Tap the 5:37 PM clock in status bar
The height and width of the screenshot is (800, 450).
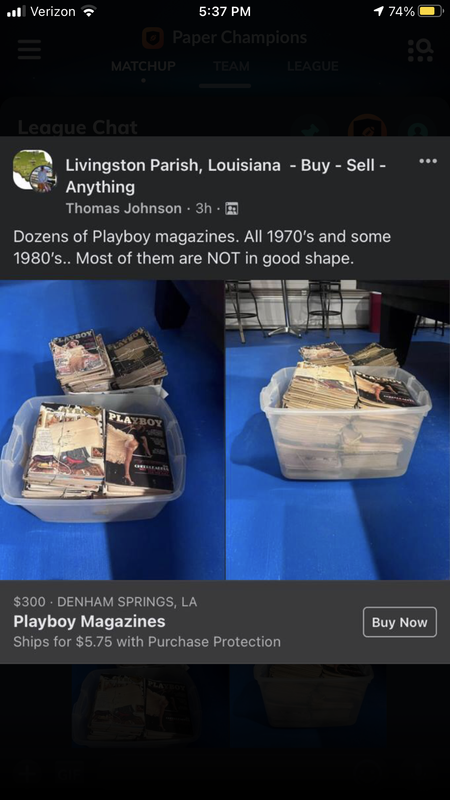click(225, 11)
